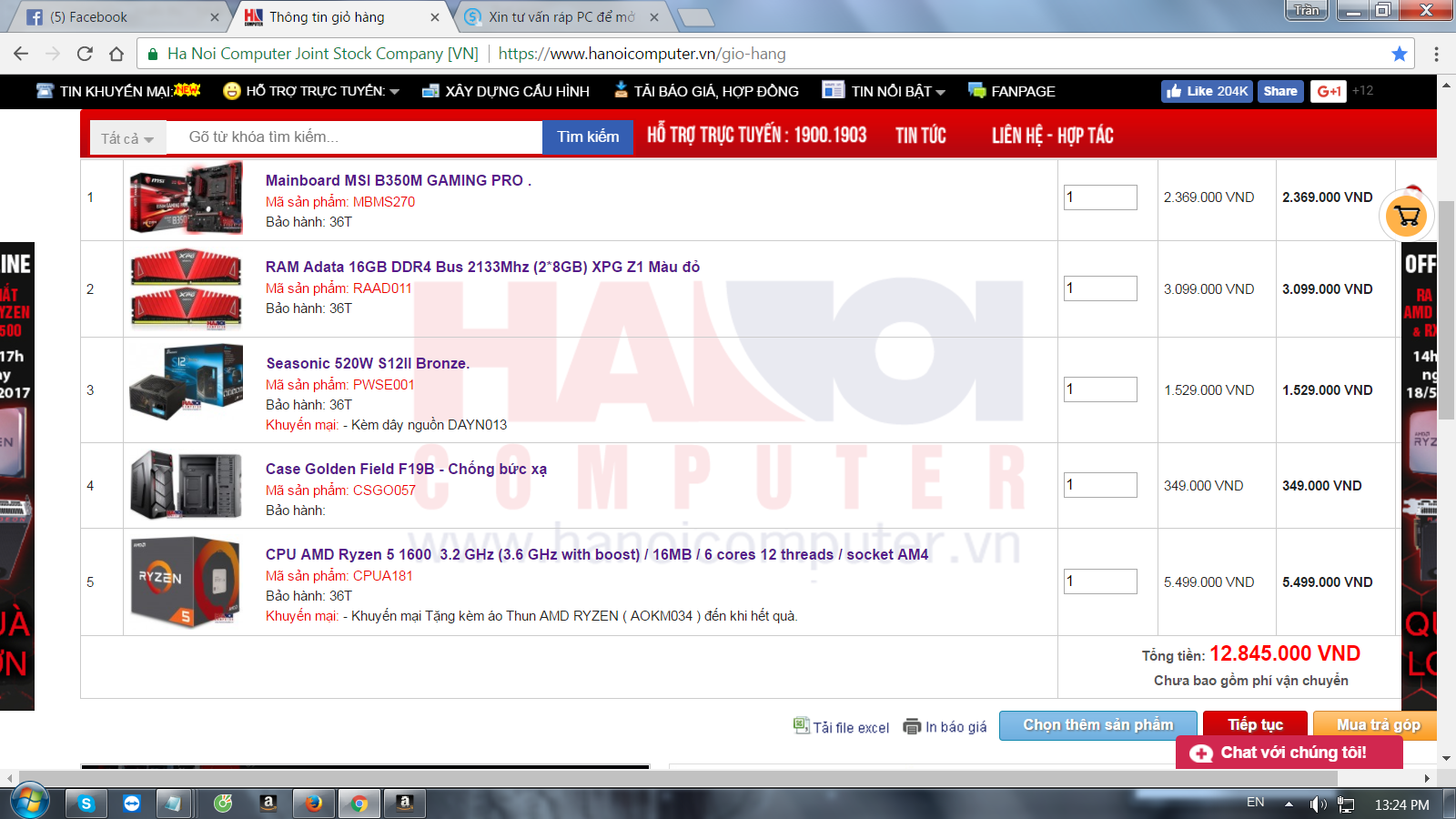Screen dimensions: 1456x819
Task: Close the Xin tư vấn ráp PC tab
Action: pyautogui.click(x=654, y=17)
